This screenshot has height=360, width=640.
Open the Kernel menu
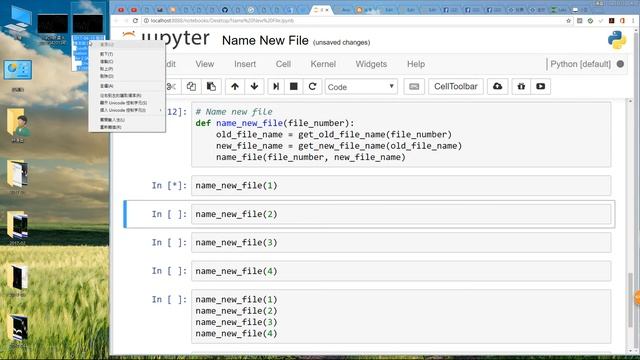[x=323, y=64]
